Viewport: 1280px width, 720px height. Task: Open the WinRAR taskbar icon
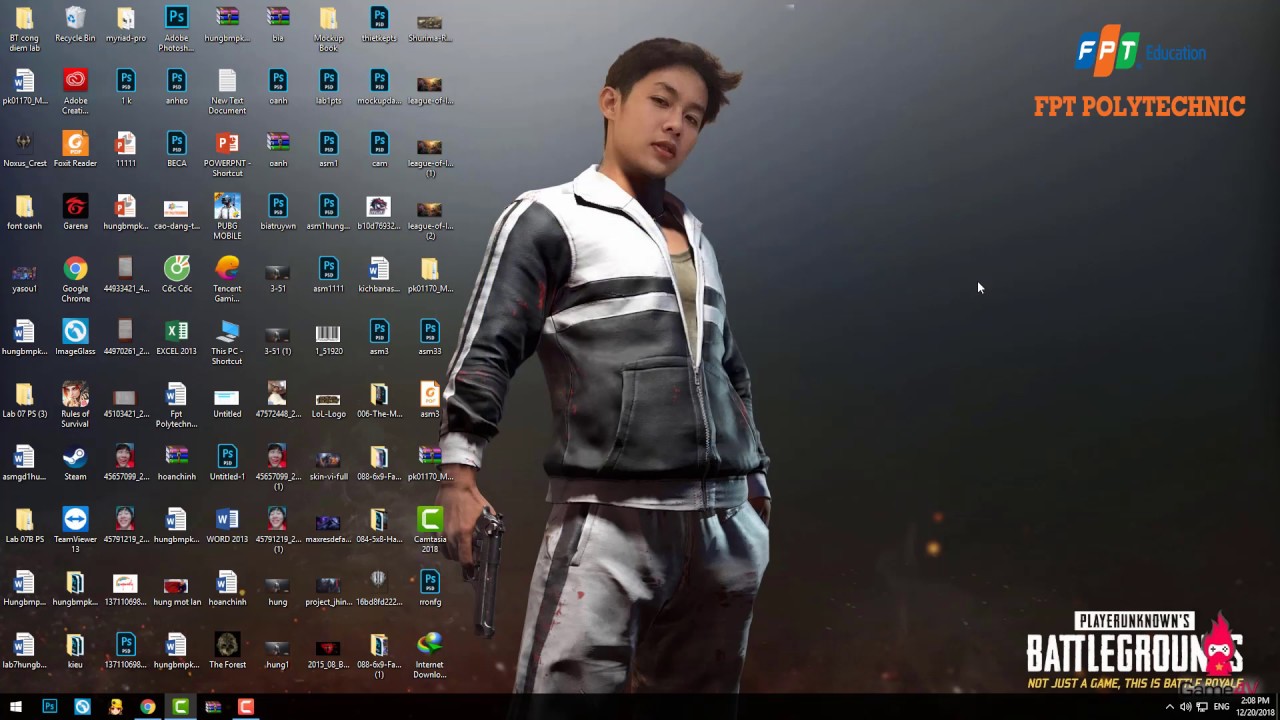pyautogui.click(x=213, y=707)
